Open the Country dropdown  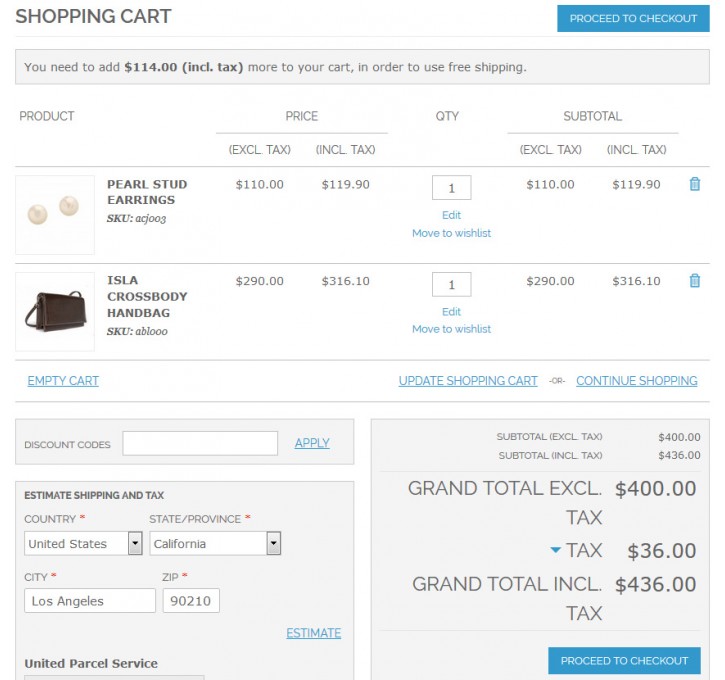tap(83, 543)
